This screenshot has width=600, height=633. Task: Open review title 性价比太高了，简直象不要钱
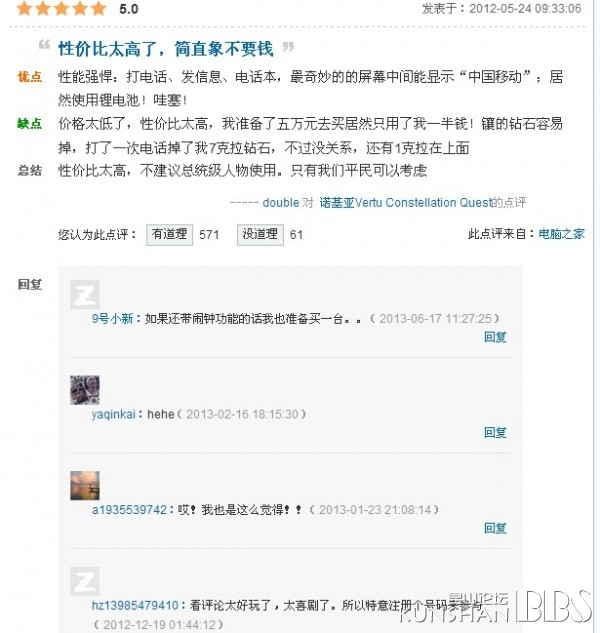(166, 49)
